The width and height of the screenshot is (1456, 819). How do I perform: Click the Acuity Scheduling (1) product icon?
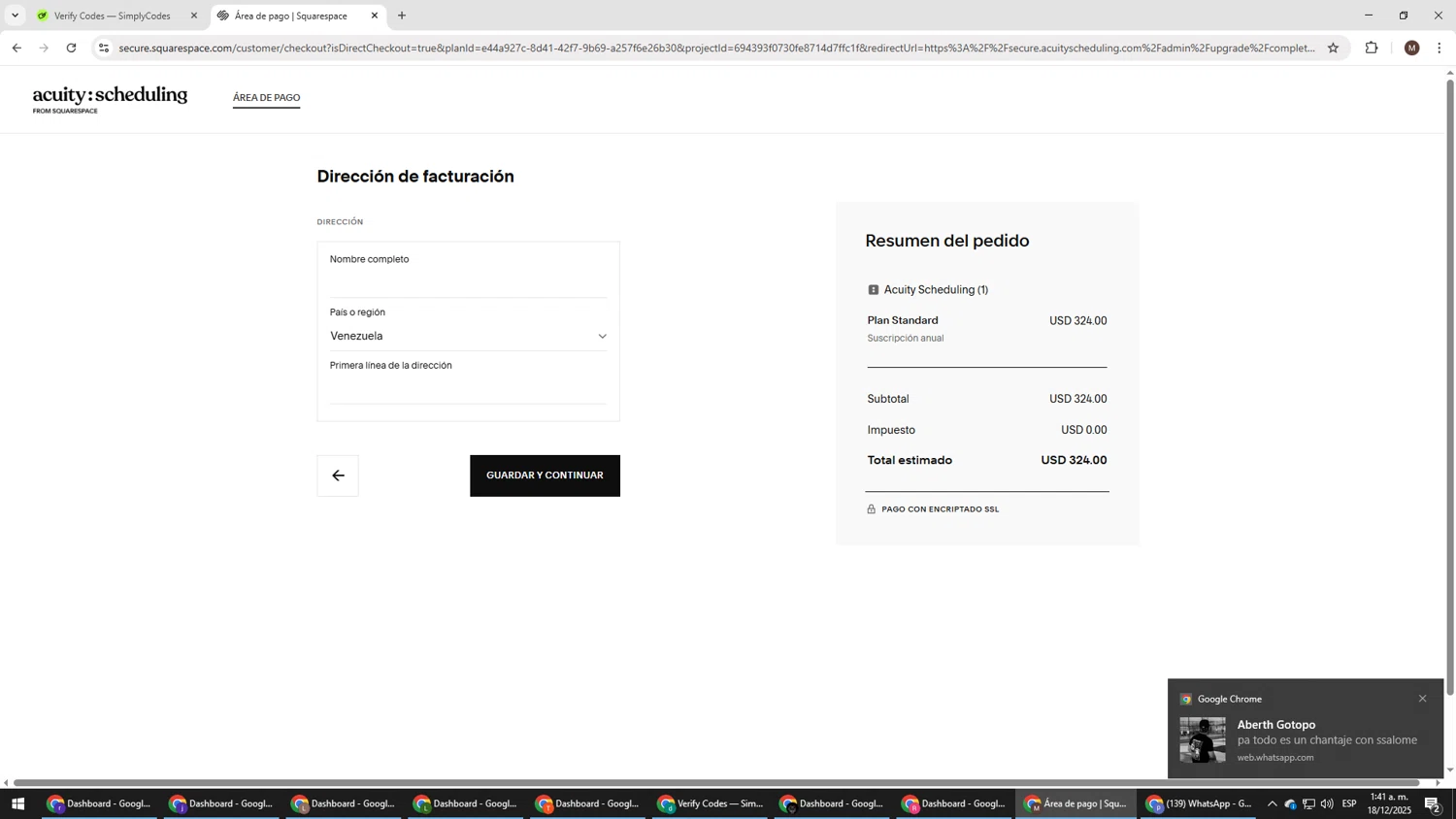(x=874, y=290)
